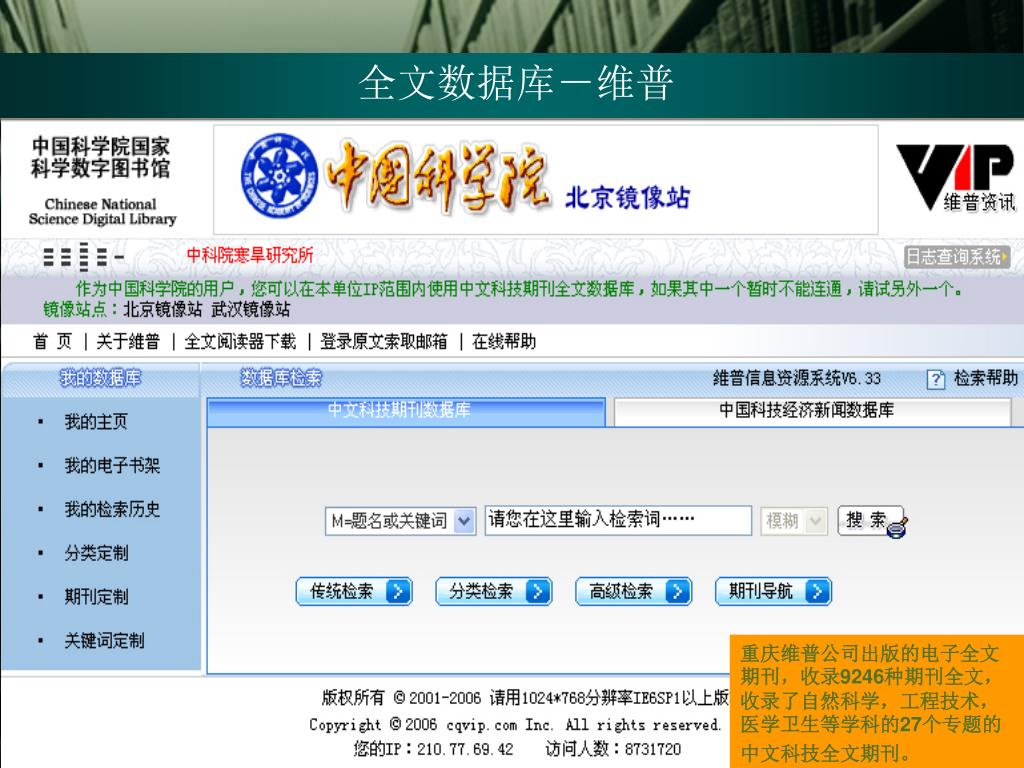Click the 中科院寒旱研究所 institution name
The width and height of the screenshot is (1024, 768).
pos(250,255)
